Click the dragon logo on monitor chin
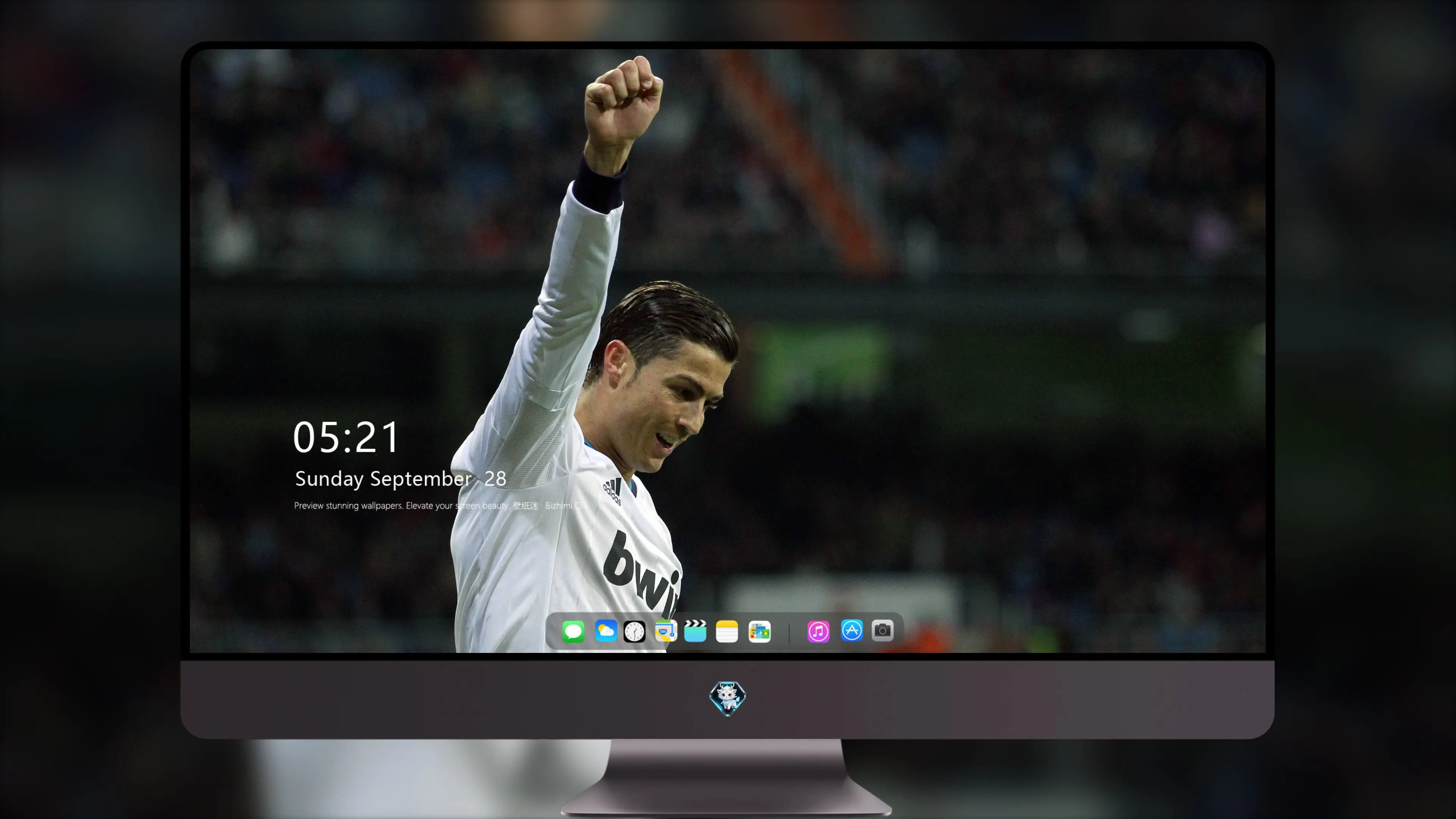The height and width of the screenshot is (819, 1456). (x=728, y=698)
